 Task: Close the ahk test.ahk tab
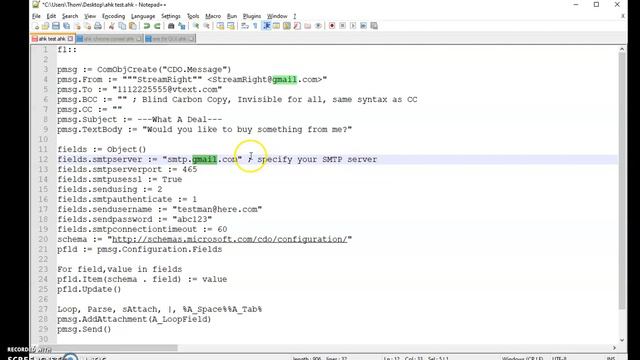coord(70,39)
